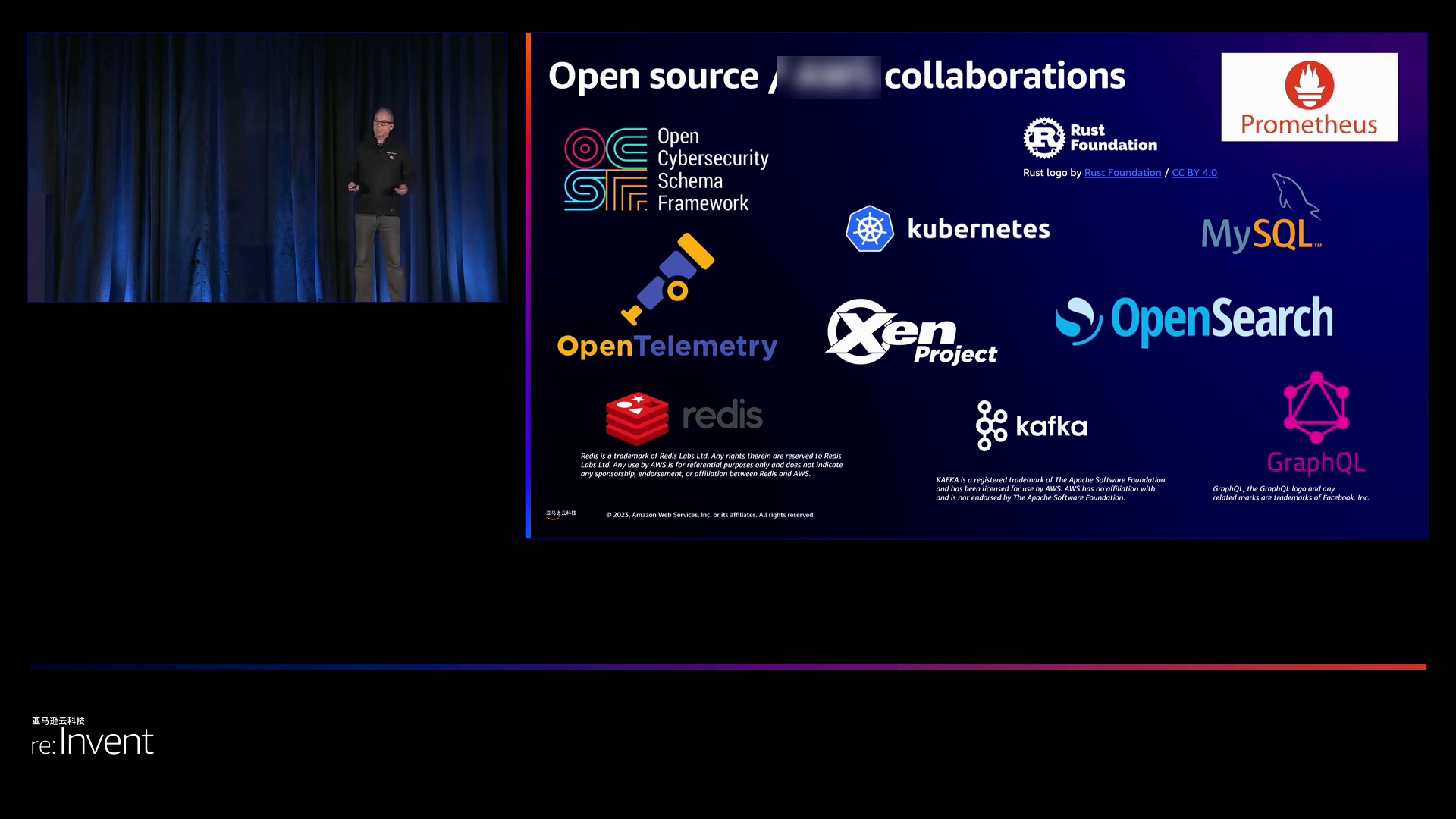
Task: Open the CC BY 4.0 license link
Action: [x=1194, y=173]
